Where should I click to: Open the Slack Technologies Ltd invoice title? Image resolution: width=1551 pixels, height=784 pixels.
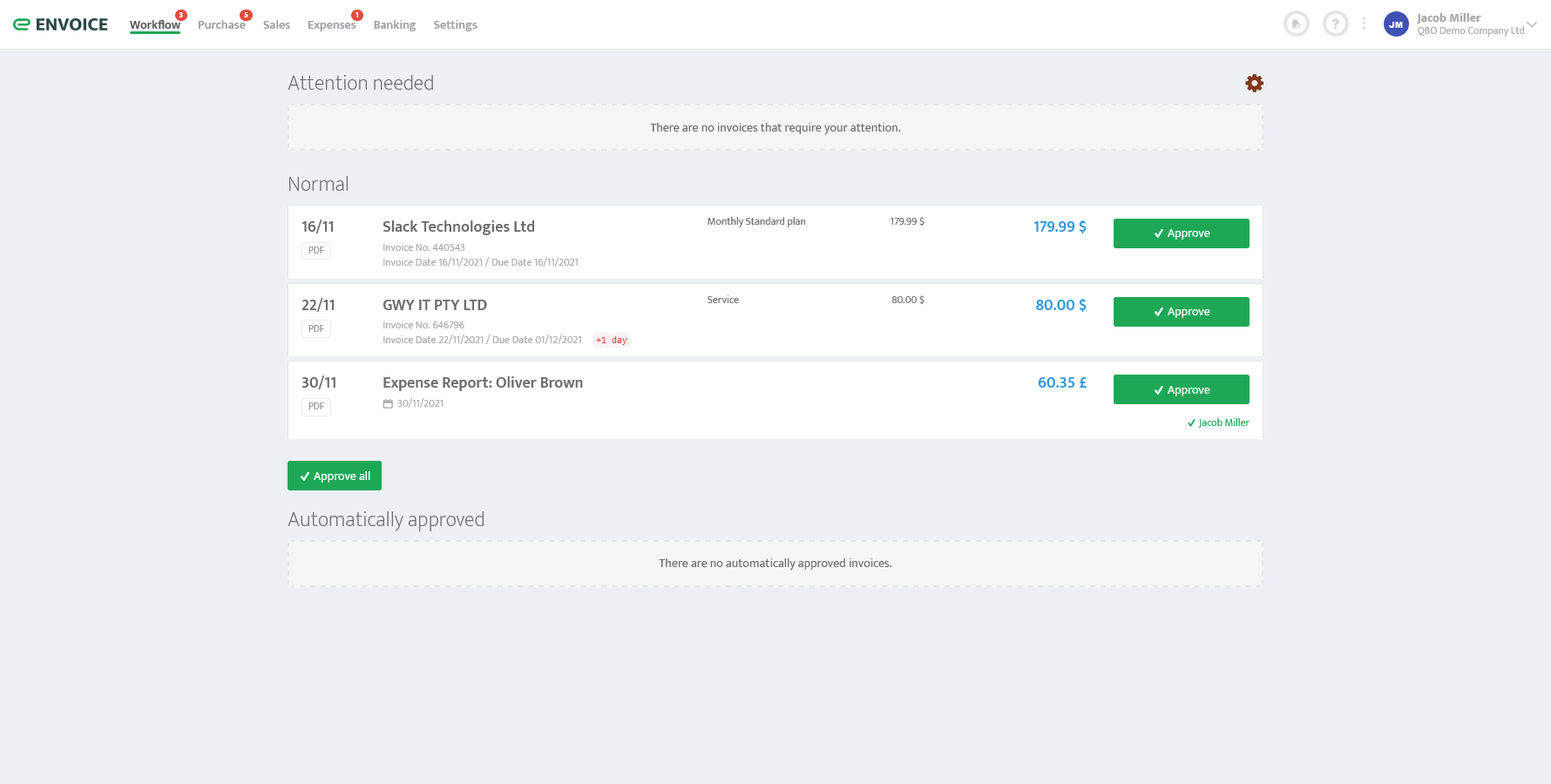(458, 226)
